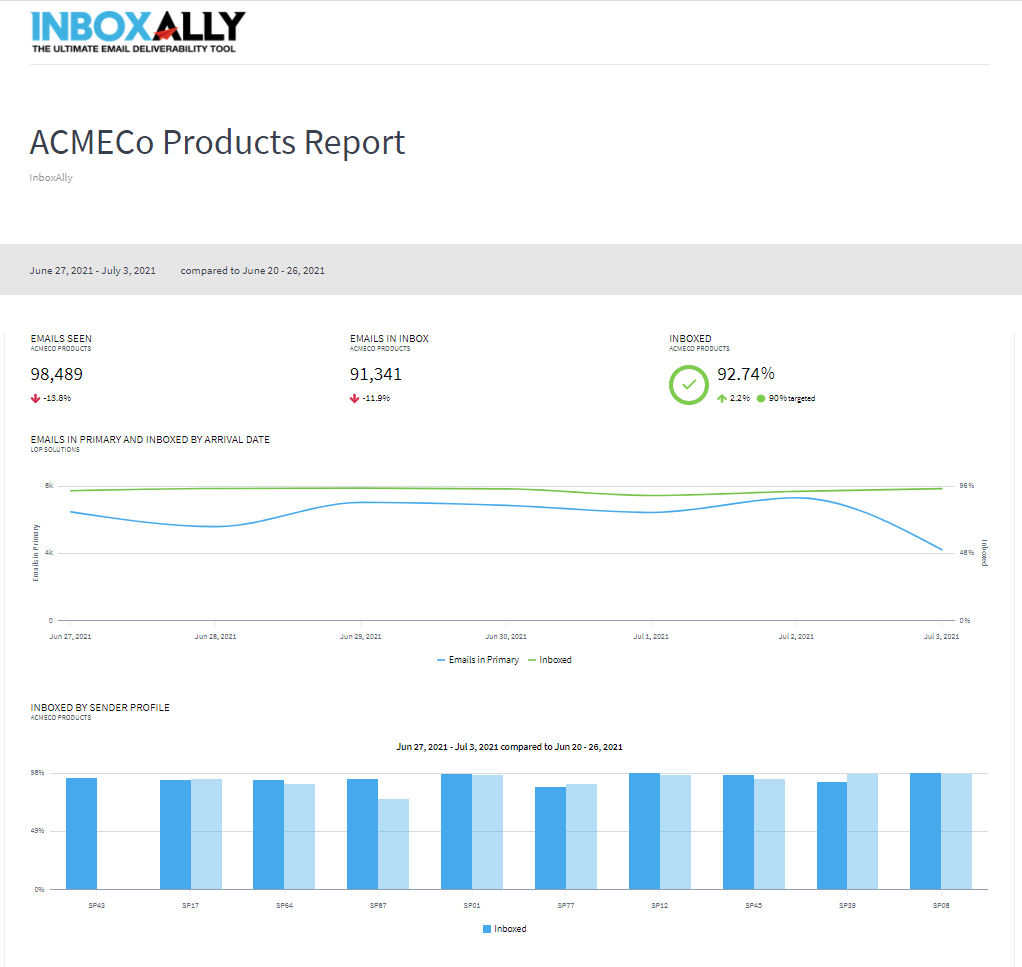The height and width of the screenshot is (967, 1022).
Task: Click the compared to June 20 - 26 text
Action: 252,270
